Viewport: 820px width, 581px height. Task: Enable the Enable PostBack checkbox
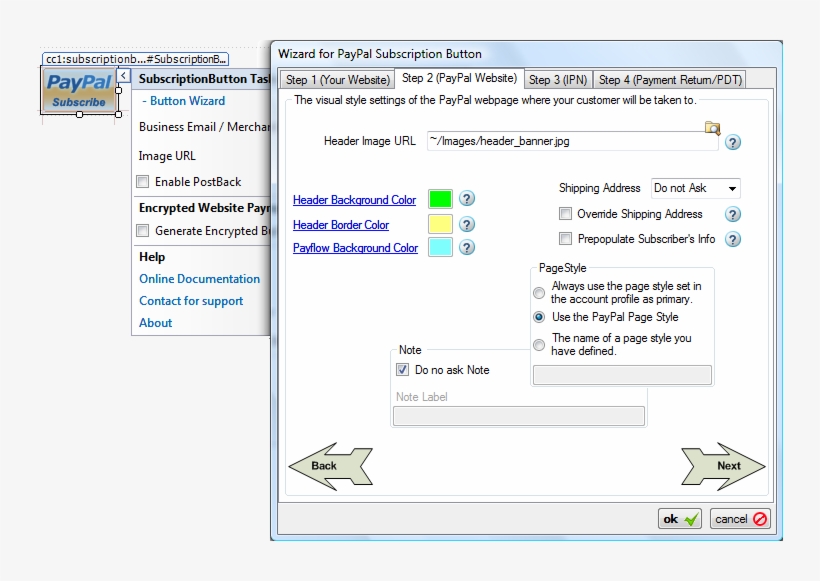(142, 179)
